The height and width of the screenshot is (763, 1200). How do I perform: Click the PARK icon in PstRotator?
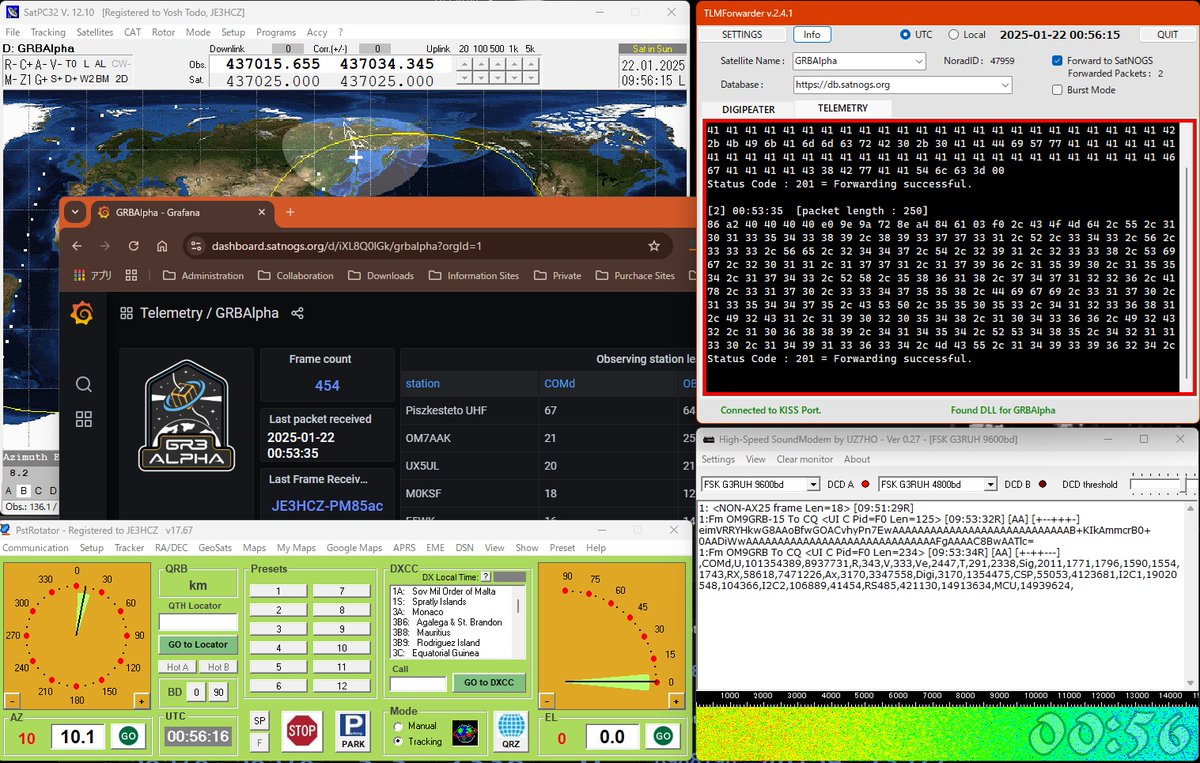tap(352, 730)
